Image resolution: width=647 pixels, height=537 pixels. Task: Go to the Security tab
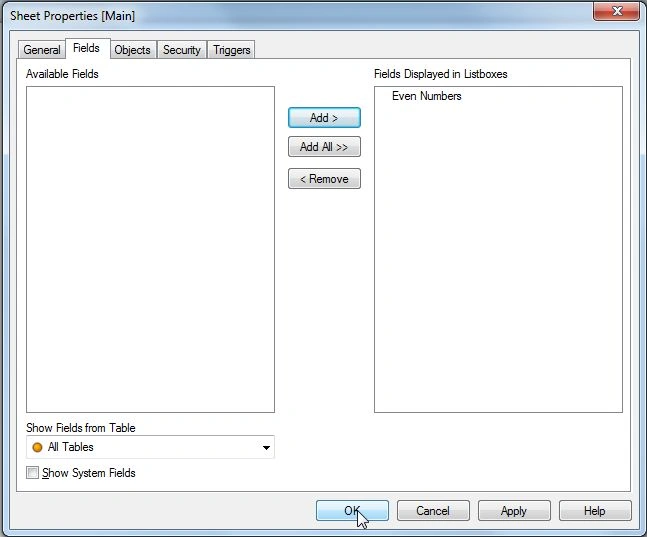tap(182, 50)
